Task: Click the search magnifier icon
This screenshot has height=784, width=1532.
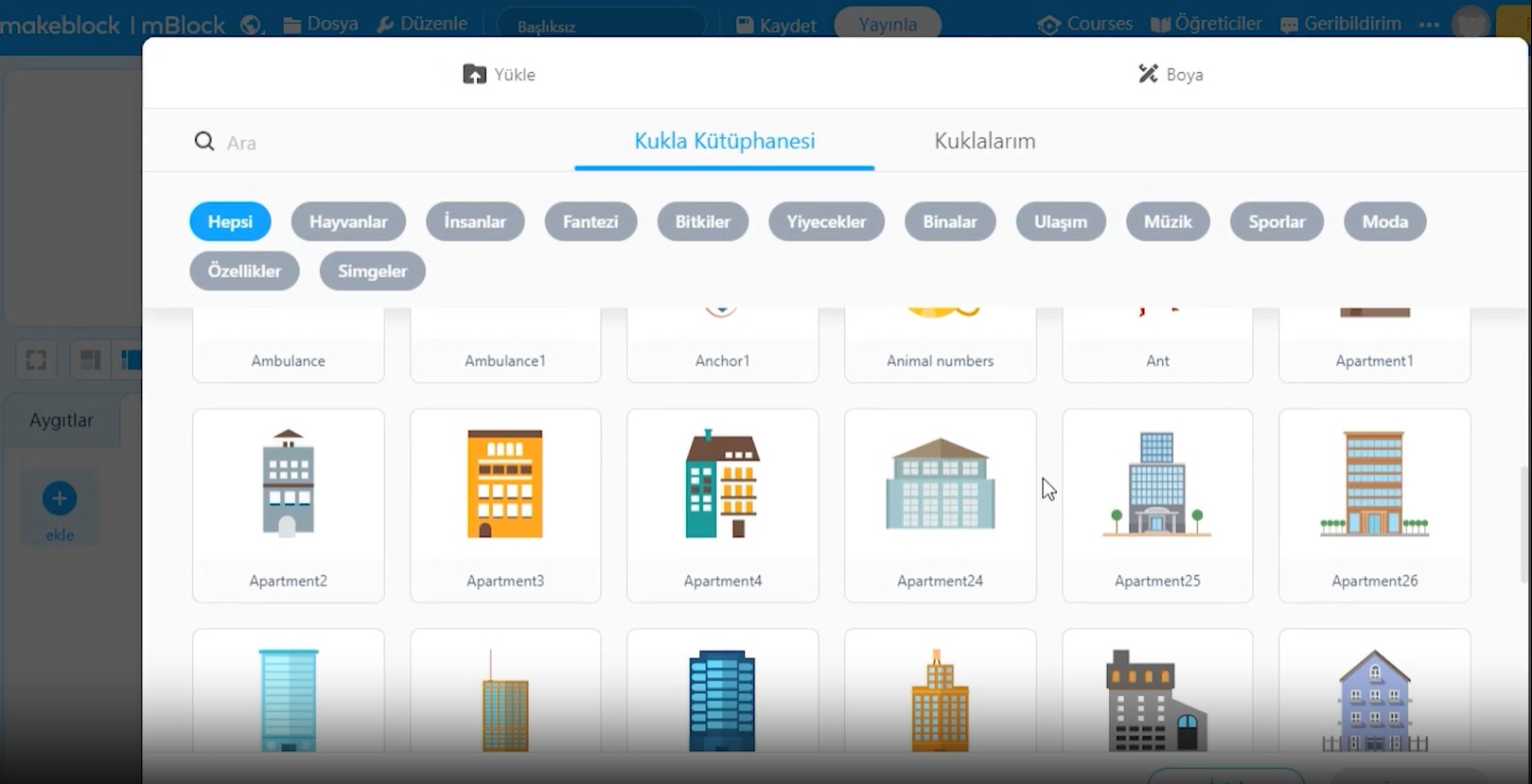Action: click(204, 142)
